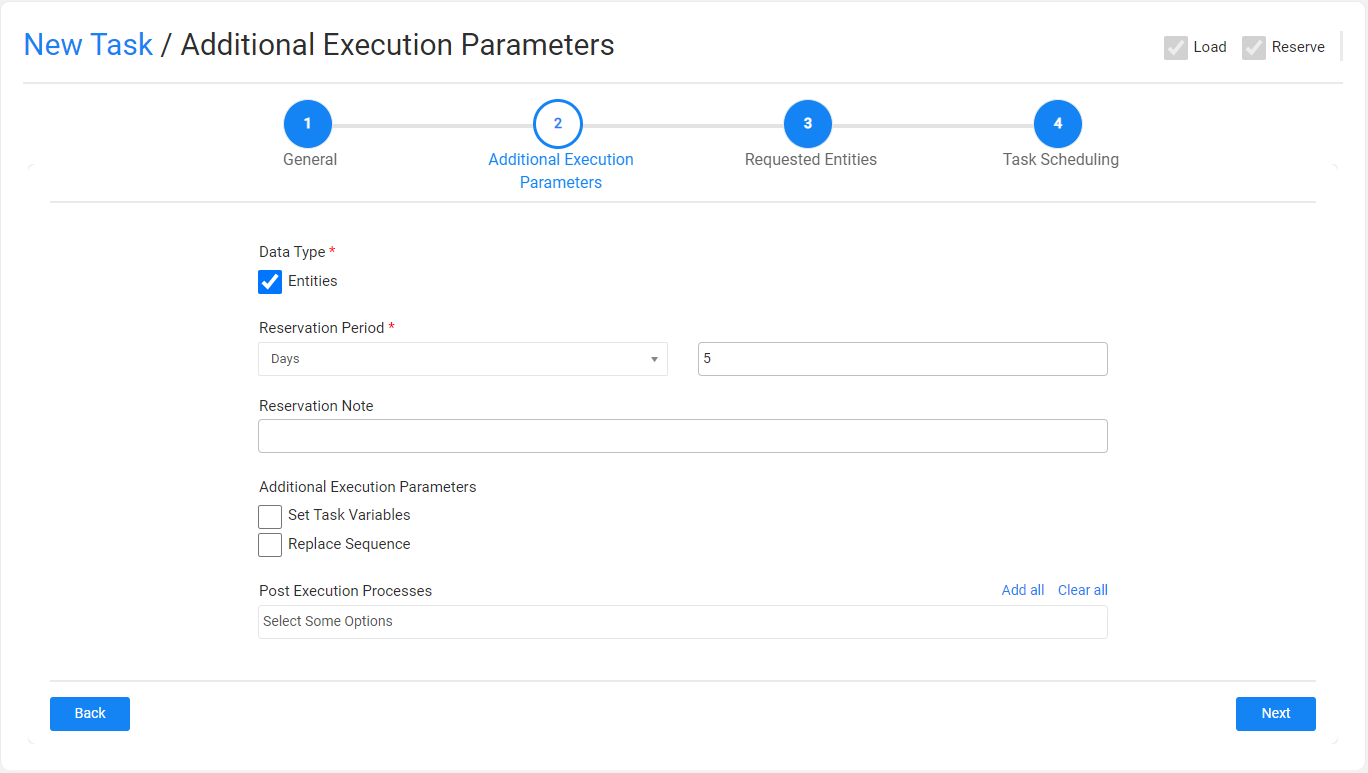Click the Add all link
The image size is (1368, 773).
point(1023,590)
